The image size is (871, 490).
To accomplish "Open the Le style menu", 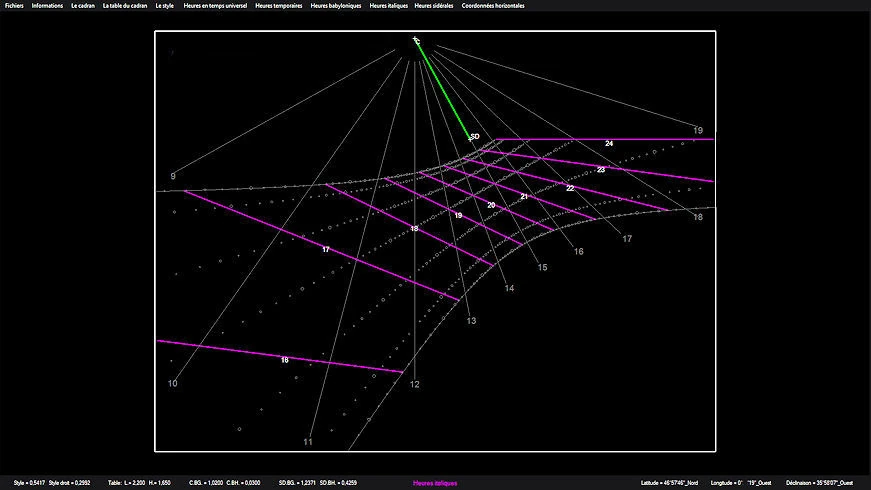I will tap(164, 6).
